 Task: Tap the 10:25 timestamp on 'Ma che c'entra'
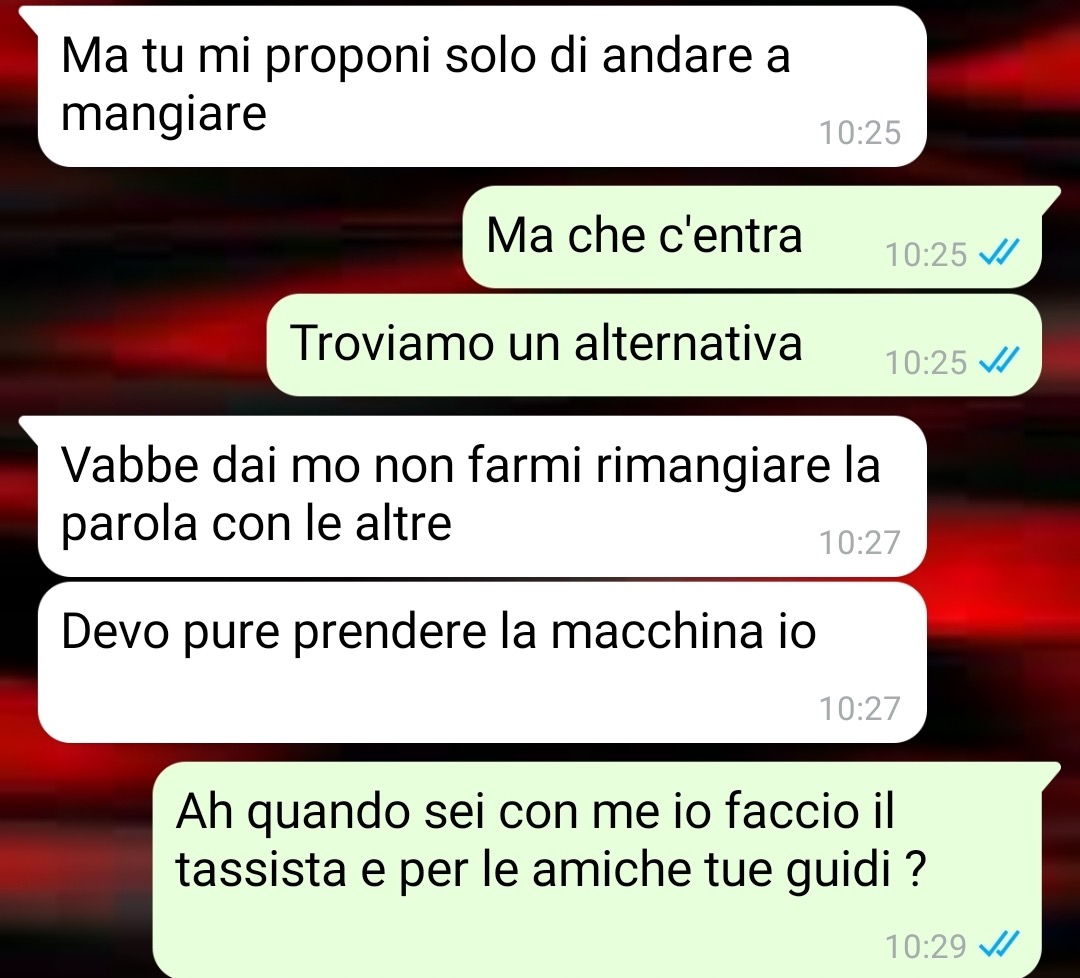coord(926,255)
